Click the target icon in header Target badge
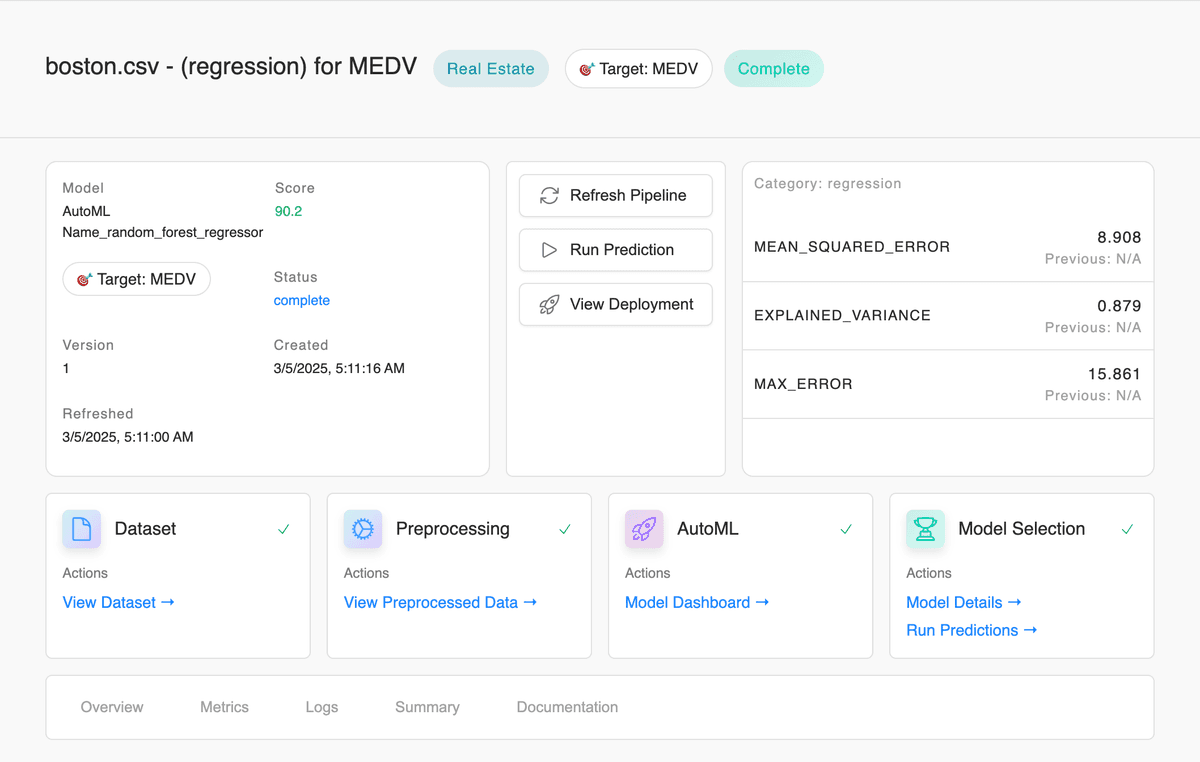 point(587,69)
